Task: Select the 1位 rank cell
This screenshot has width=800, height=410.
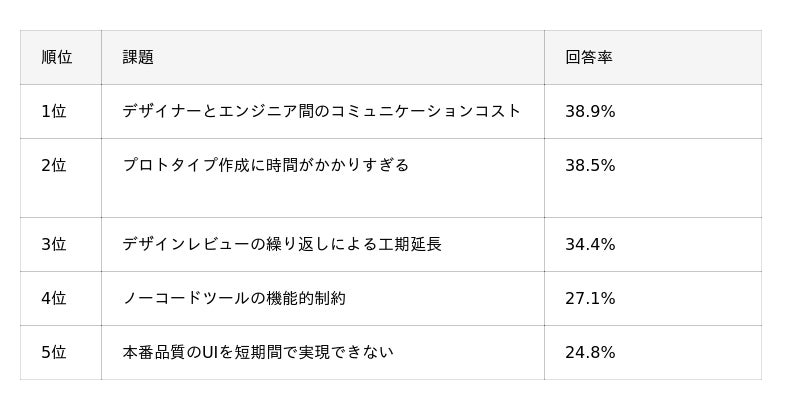Action: coord(54,111)
